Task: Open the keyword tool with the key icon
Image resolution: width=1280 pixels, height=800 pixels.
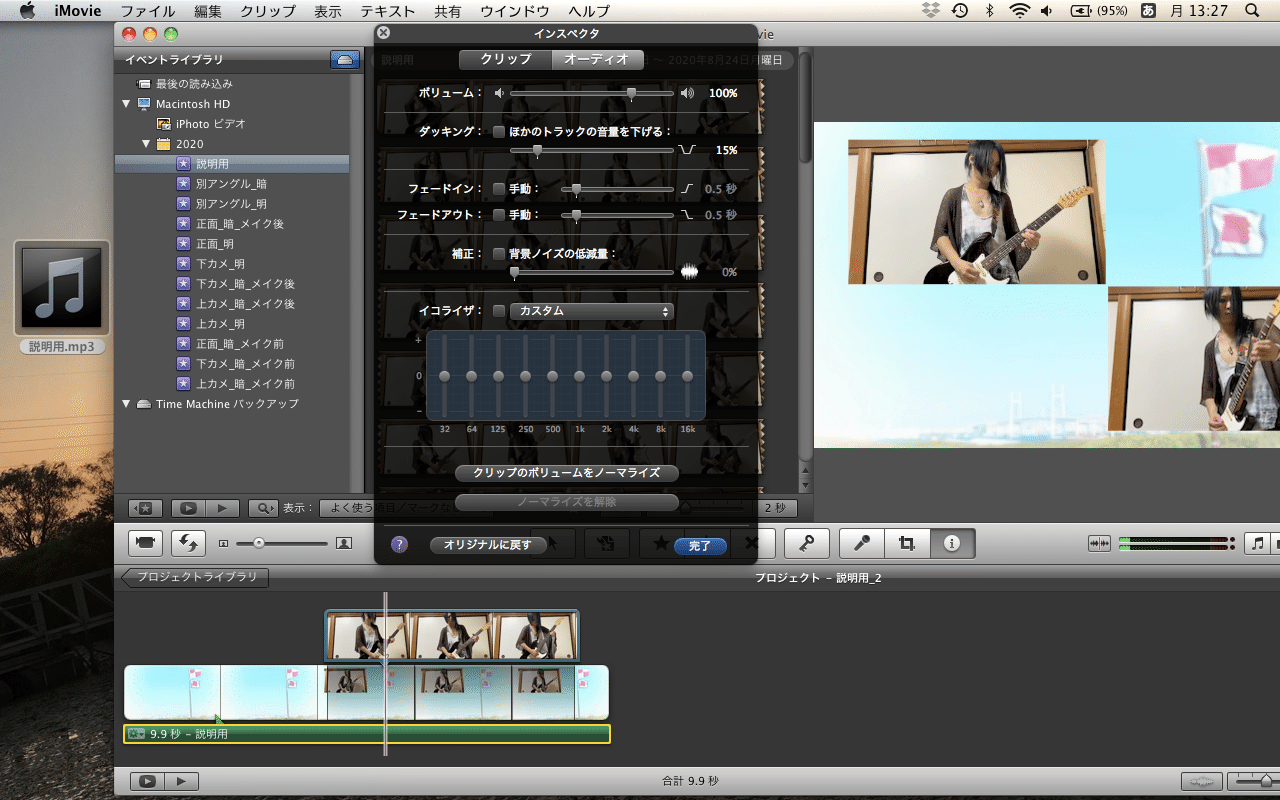Action: pyautogui.click(x=805, y=543)
